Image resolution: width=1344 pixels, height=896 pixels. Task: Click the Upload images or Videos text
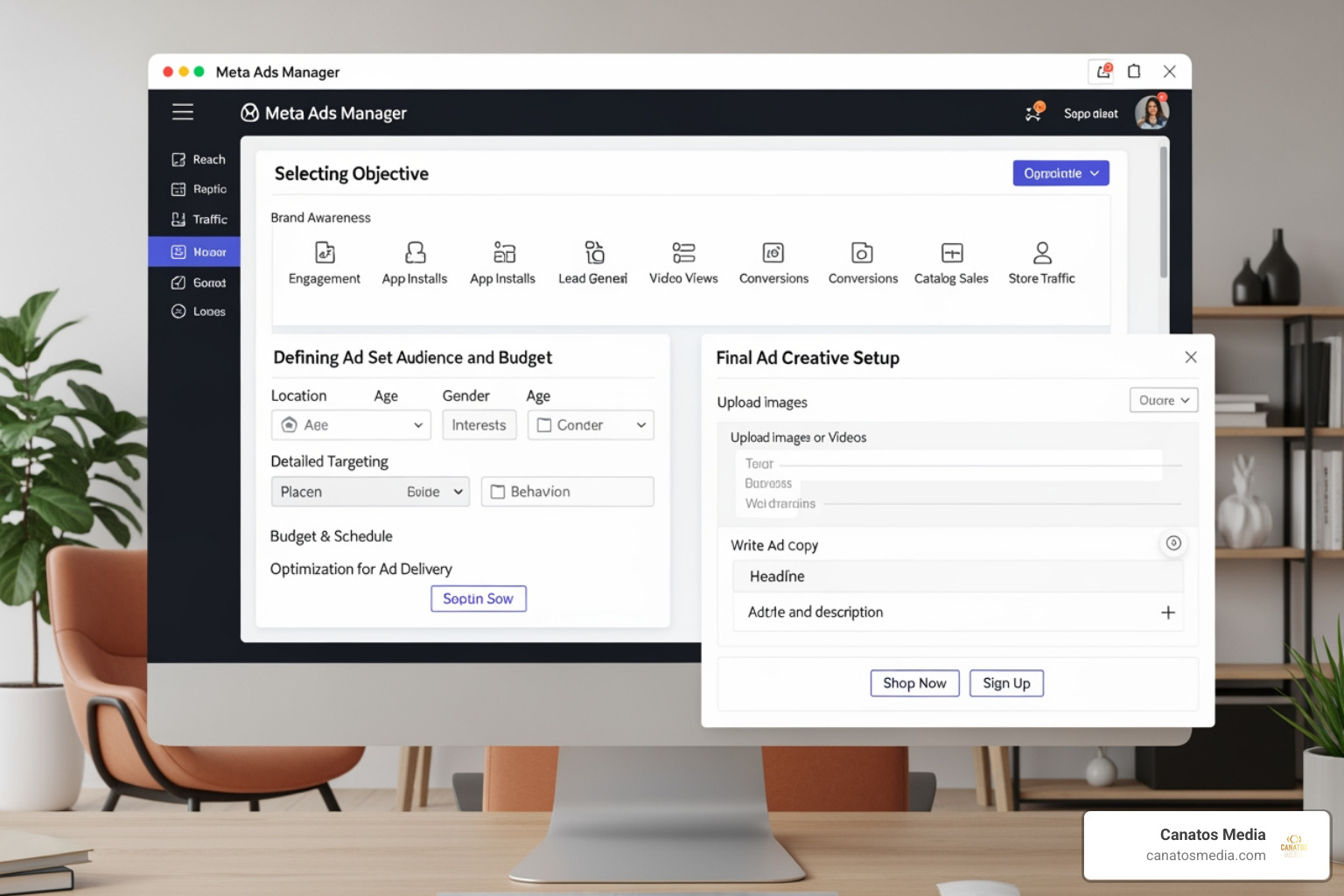[798, 437]
